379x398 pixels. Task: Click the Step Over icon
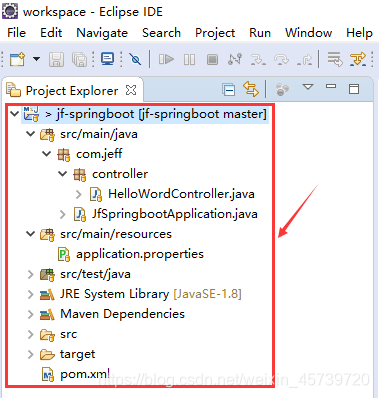(x=281, y=59)
